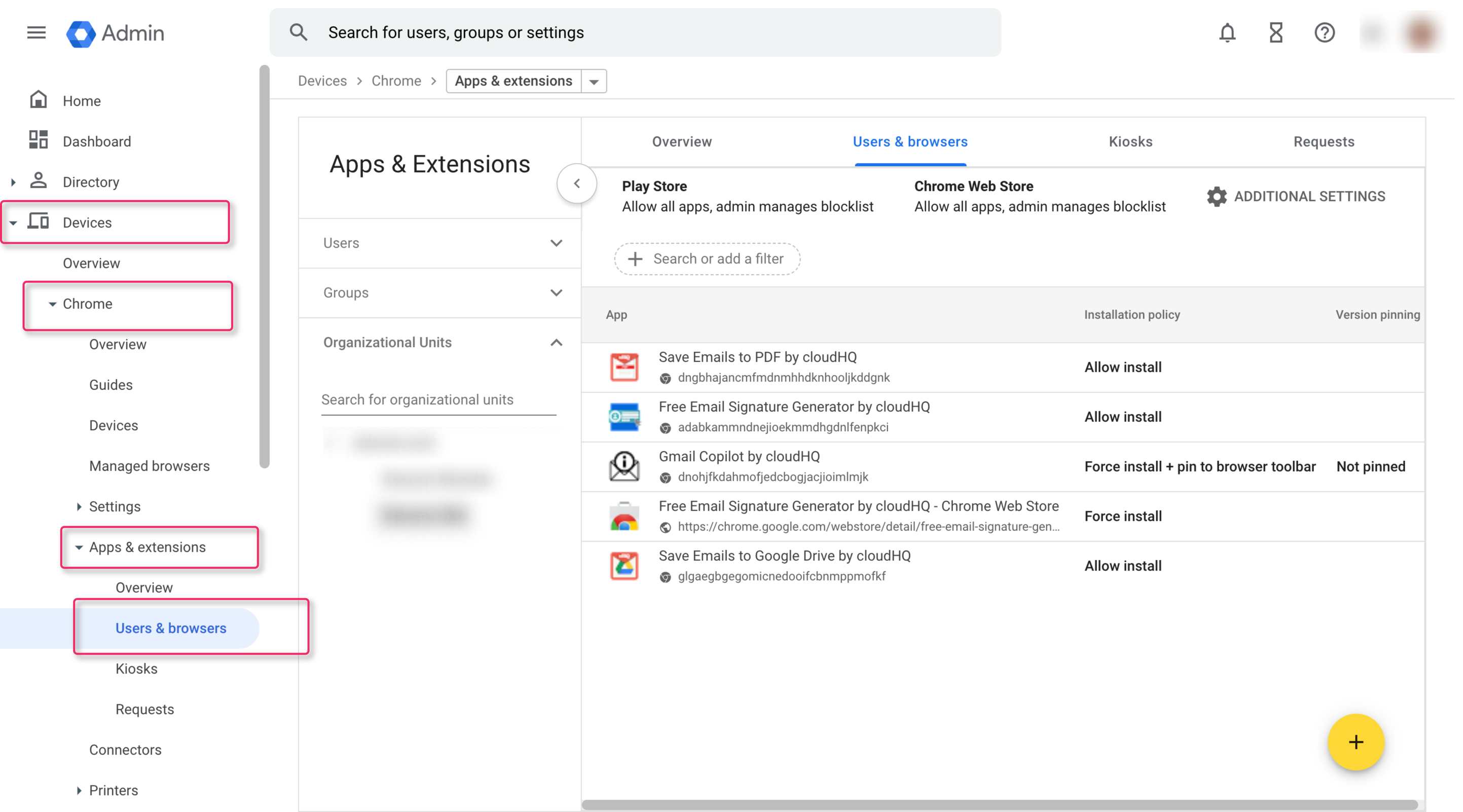This screenshot has width=1463, height=812.
Task: Click extension ID dngbhajancmfmdnmhhdknhooljkddgnk
Action: (x=783, y=378)
